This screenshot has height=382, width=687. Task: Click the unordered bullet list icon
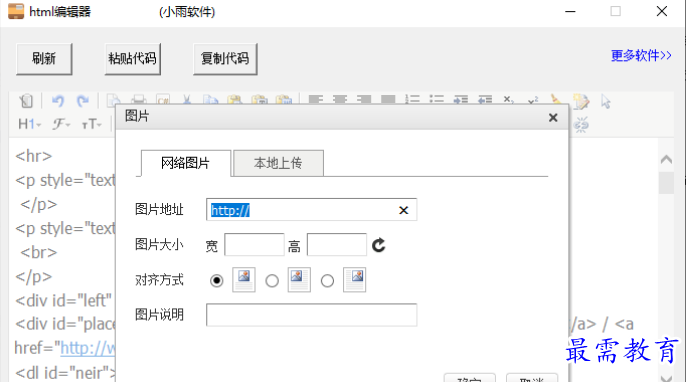436,99
